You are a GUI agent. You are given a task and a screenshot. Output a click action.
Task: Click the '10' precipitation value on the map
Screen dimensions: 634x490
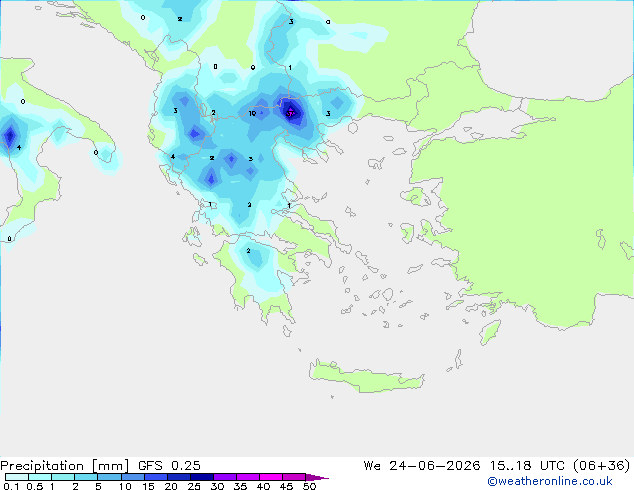(252, 114)
